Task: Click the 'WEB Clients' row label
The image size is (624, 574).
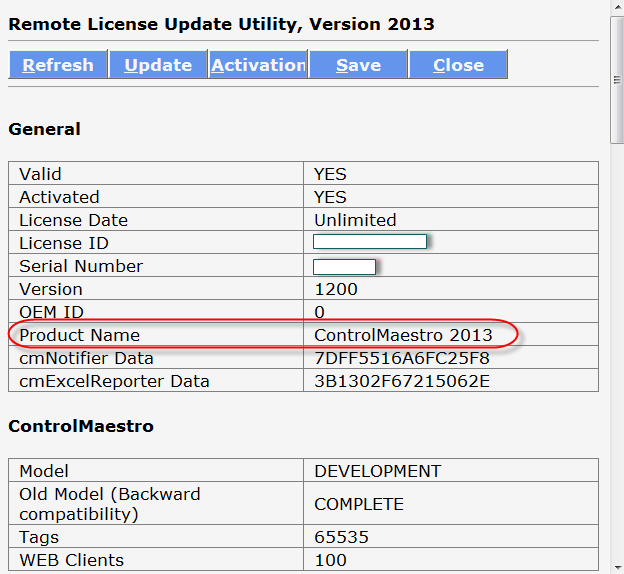Action: click(x=71, y=560)
